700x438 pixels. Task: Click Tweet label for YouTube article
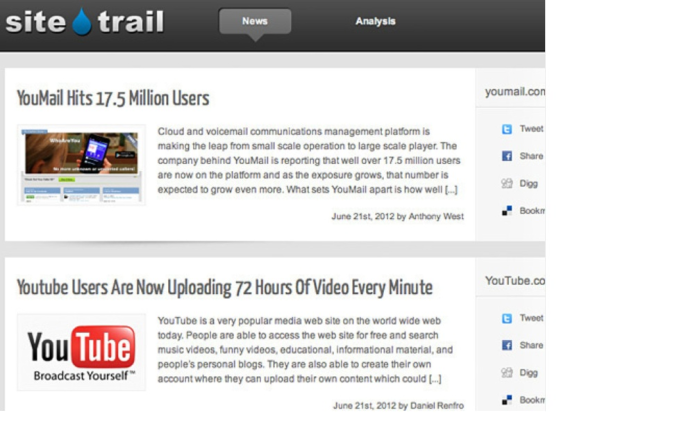point(531,318)
